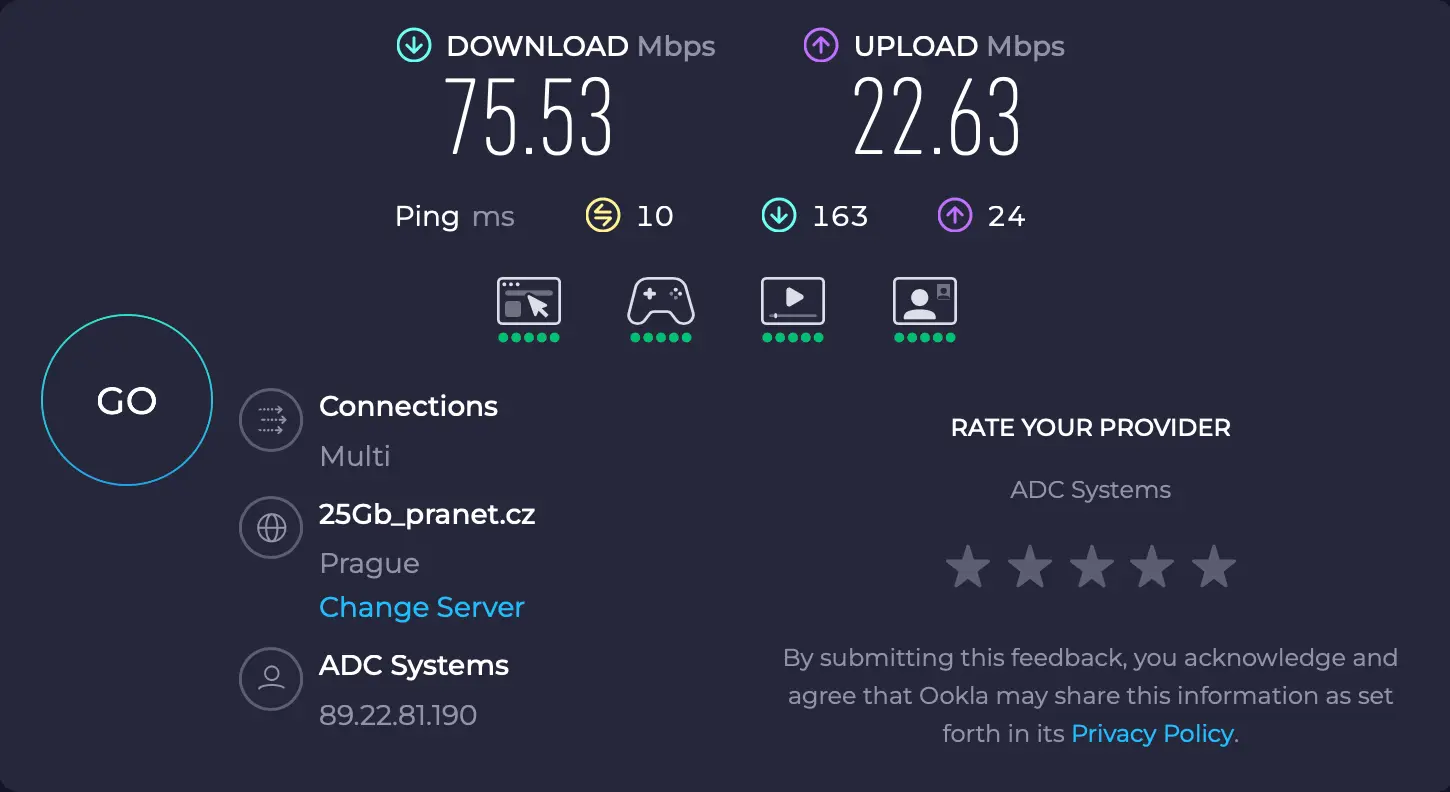Click the upload latency purple arrow showing 24

coord(954,215)
